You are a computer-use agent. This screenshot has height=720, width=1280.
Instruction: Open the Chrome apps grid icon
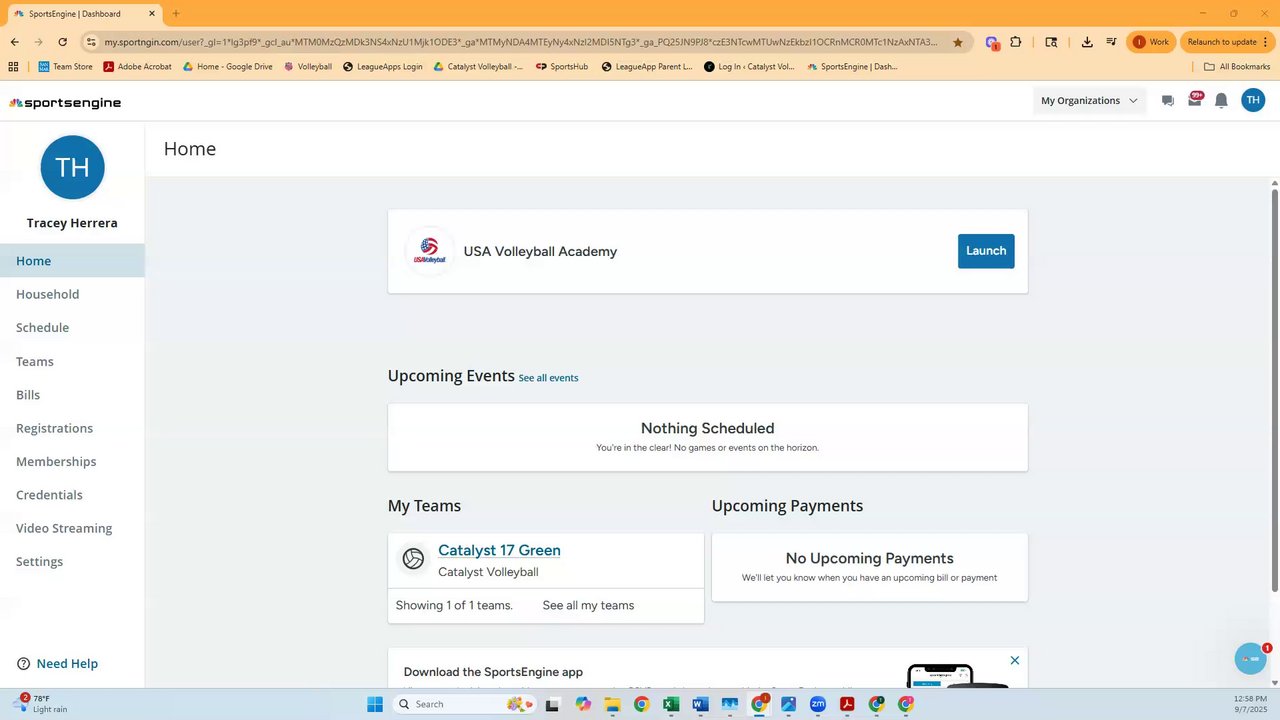(13, 67)
